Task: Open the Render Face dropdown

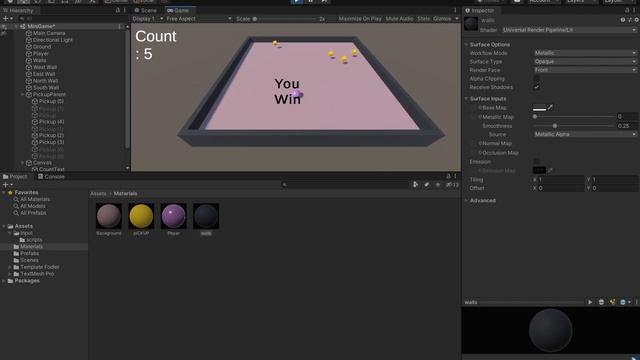Action: [585, 70]
